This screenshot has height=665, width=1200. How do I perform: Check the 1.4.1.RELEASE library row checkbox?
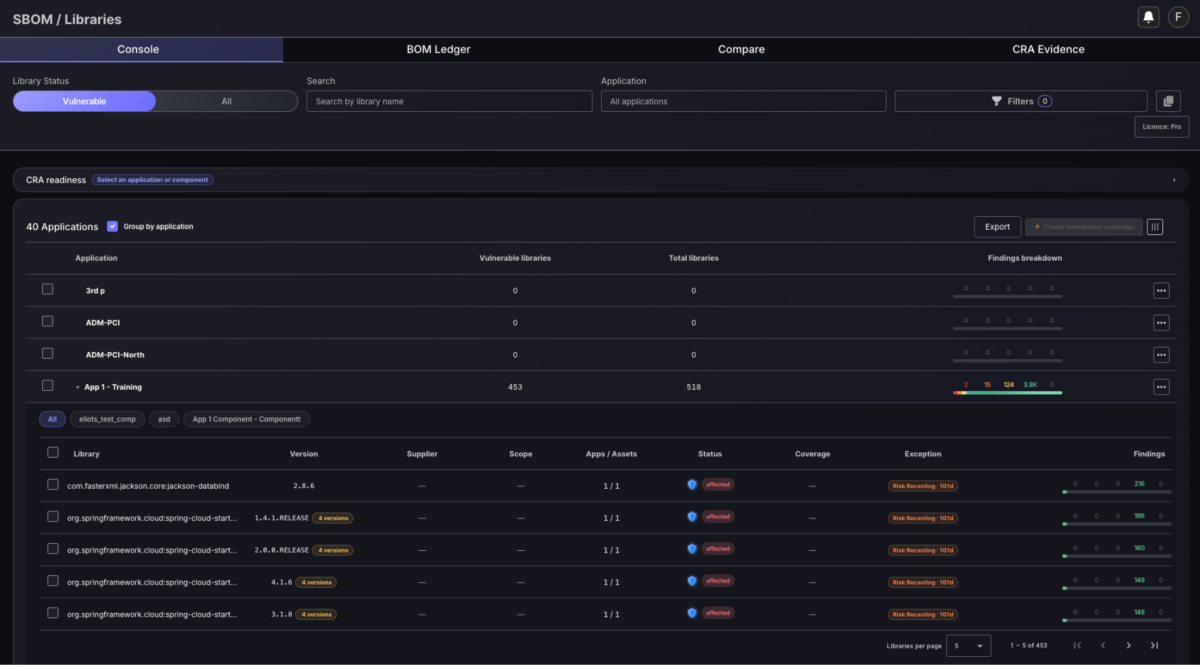pyautogui.click(x=53, y=516)
